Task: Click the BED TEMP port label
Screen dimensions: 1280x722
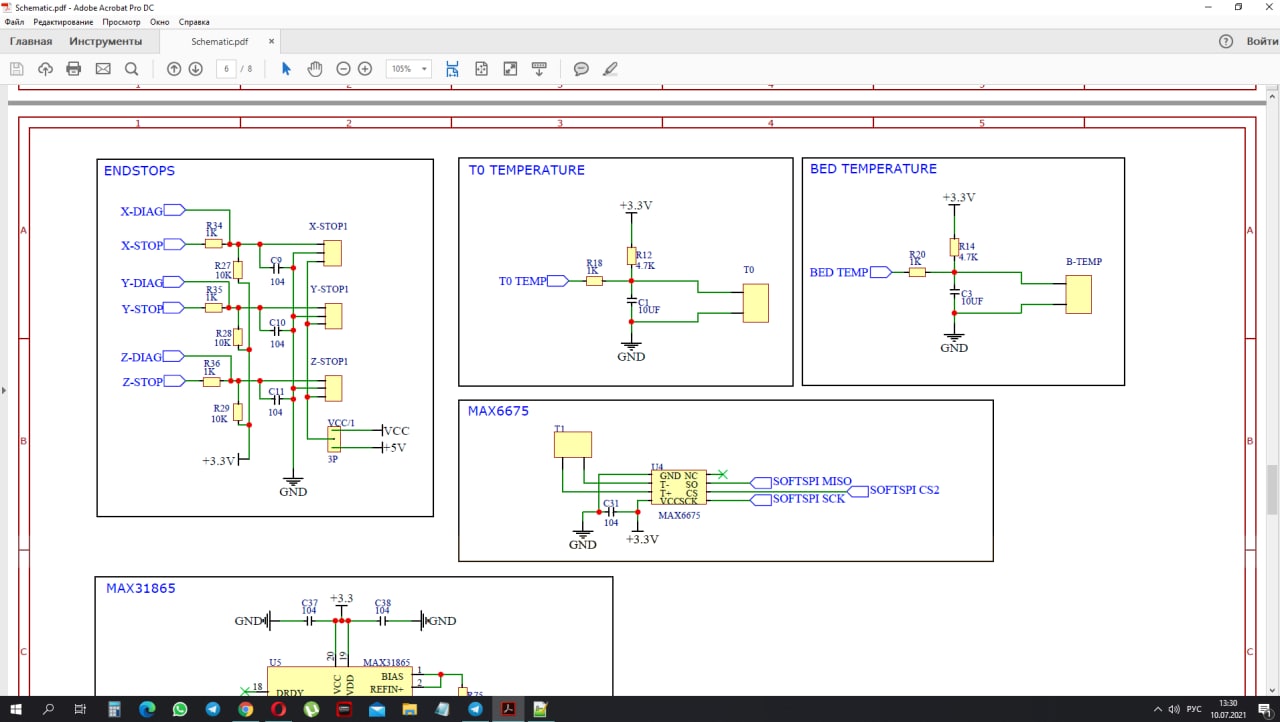Action: (839, 272)
